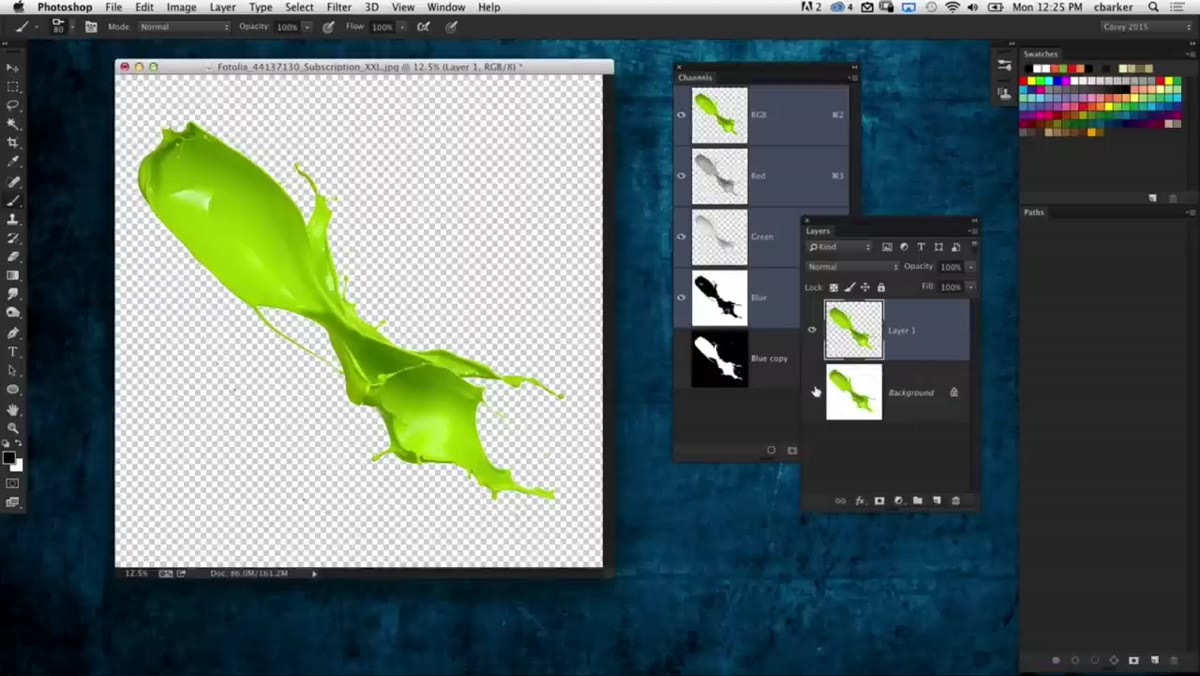Select the Type tool

pyautogui.click(x=13, y=352)
